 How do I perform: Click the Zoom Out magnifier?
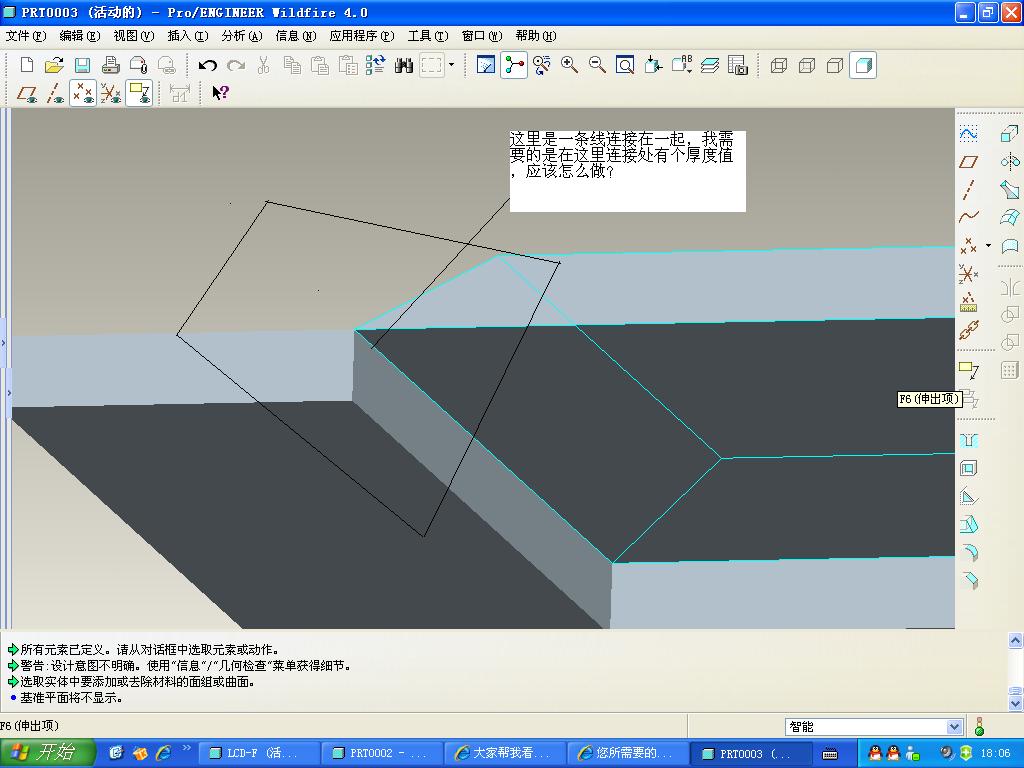pyautogui.click(x=597, y=65)
